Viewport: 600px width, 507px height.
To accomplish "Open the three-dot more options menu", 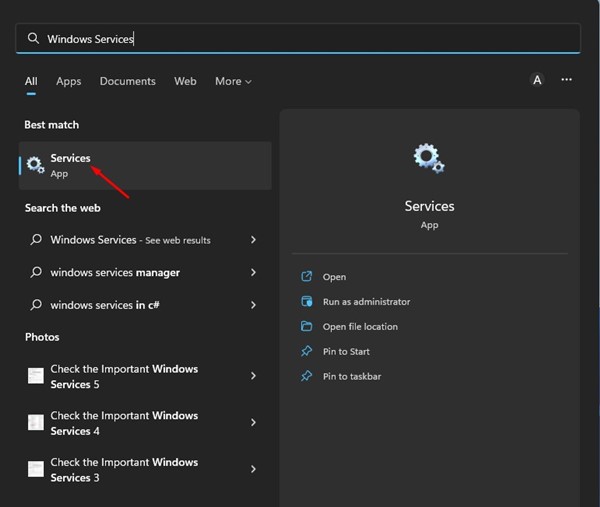I will (x=567, y=80).
